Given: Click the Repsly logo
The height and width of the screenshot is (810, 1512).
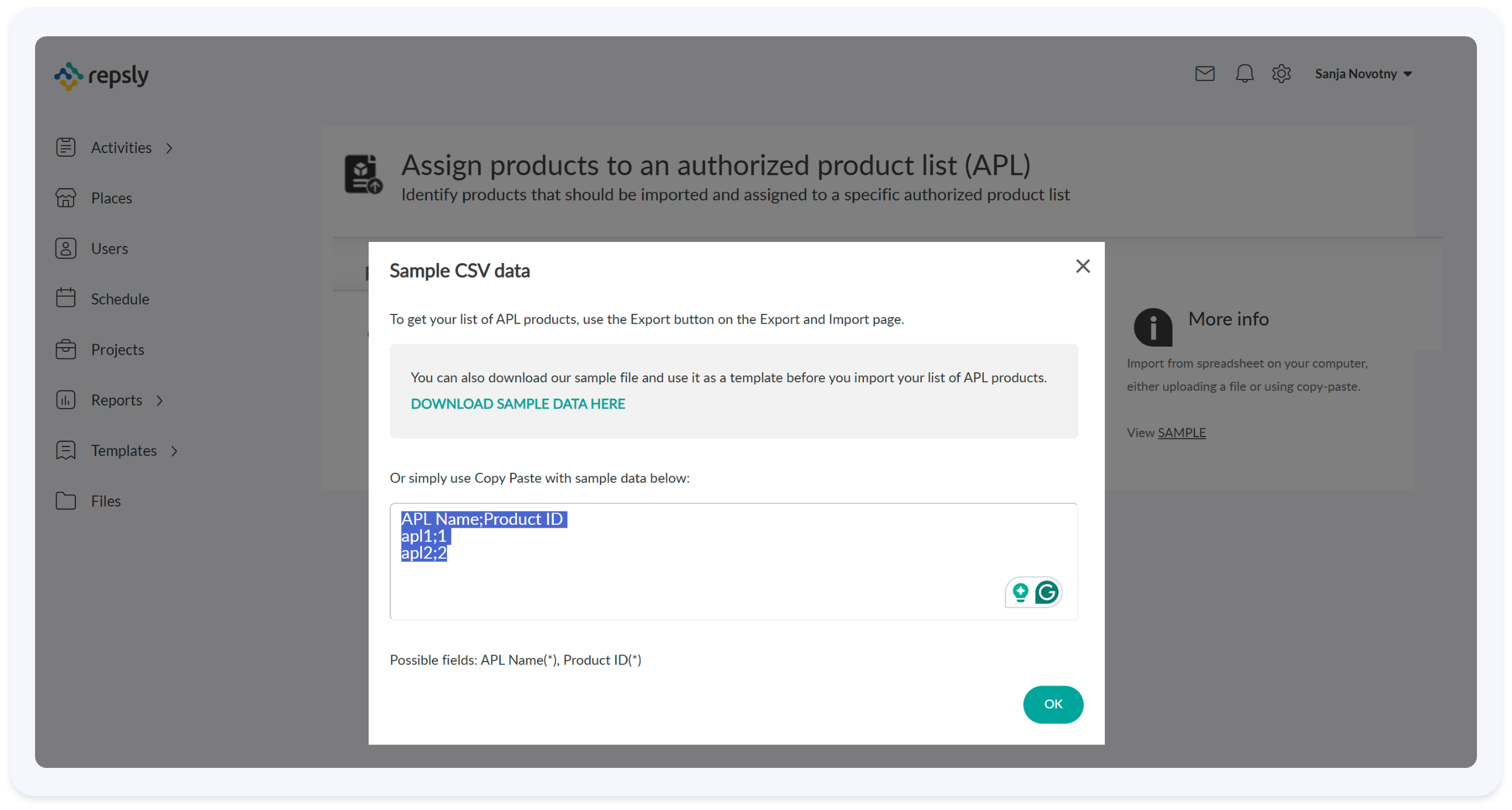Looking at the screenshot, I should 102,76.
